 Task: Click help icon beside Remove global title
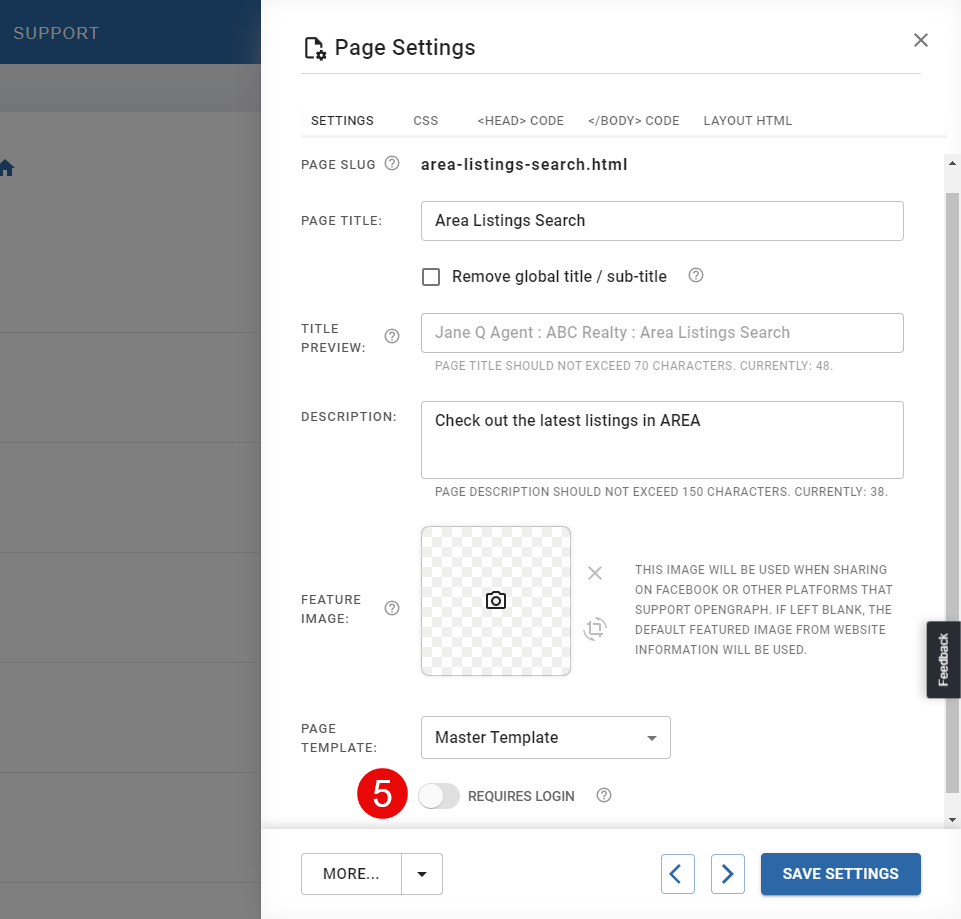[x=696, y=275]
